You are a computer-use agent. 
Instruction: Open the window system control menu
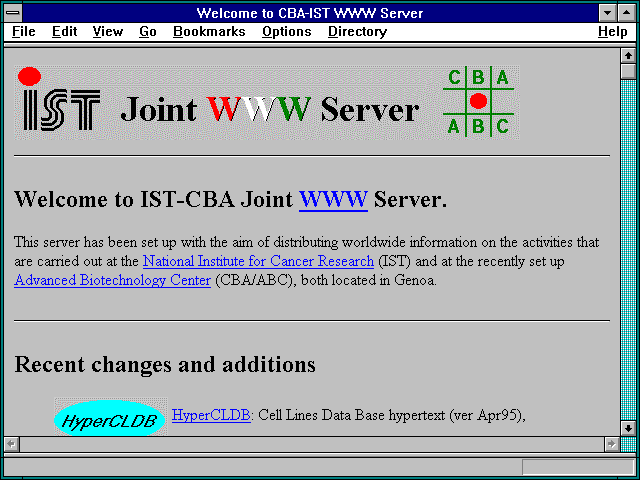tap(13, 13)
